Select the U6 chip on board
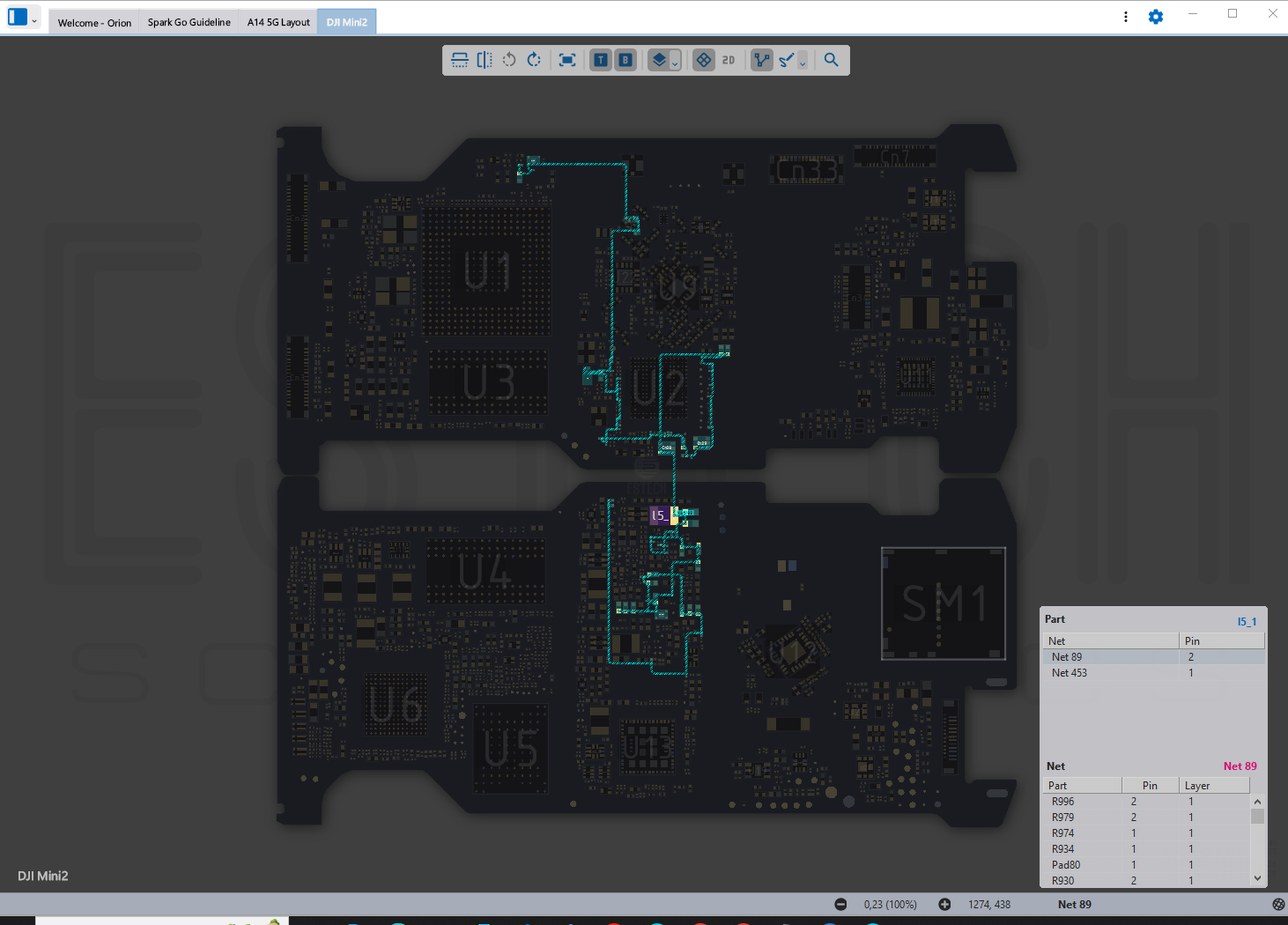The height and width of the screenshot is (925, 1288). [x=396, y=705]
